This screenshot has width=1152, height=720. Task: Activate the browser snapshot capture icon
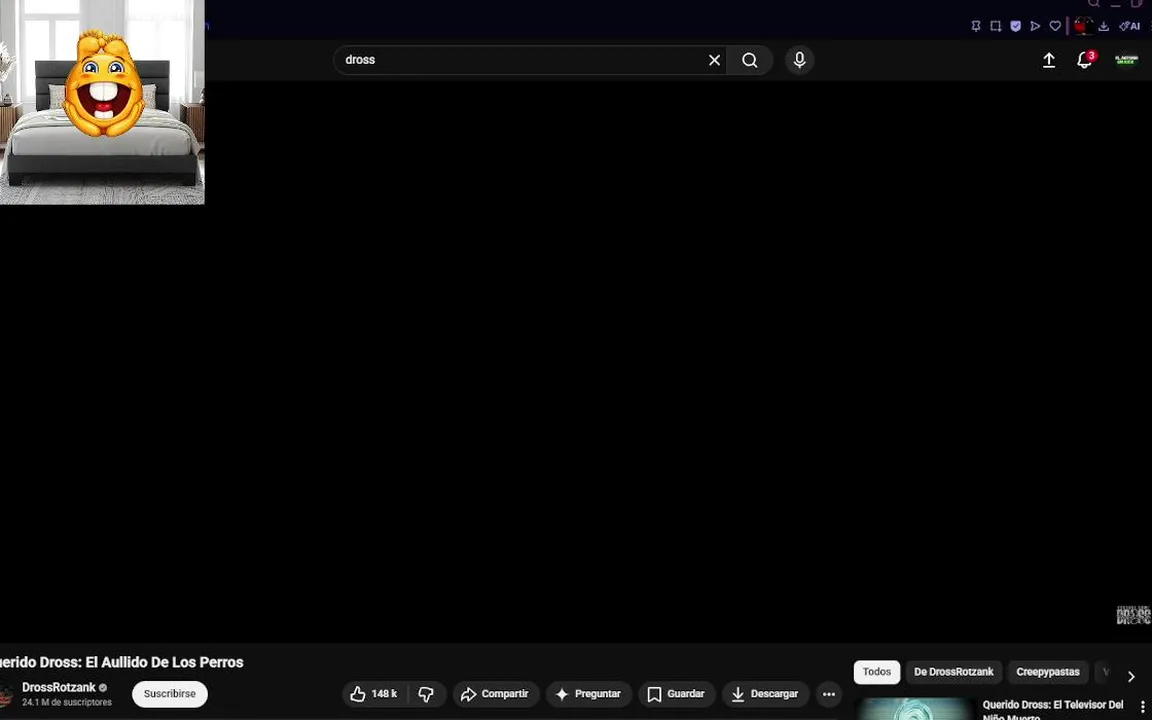click(996, 26)
